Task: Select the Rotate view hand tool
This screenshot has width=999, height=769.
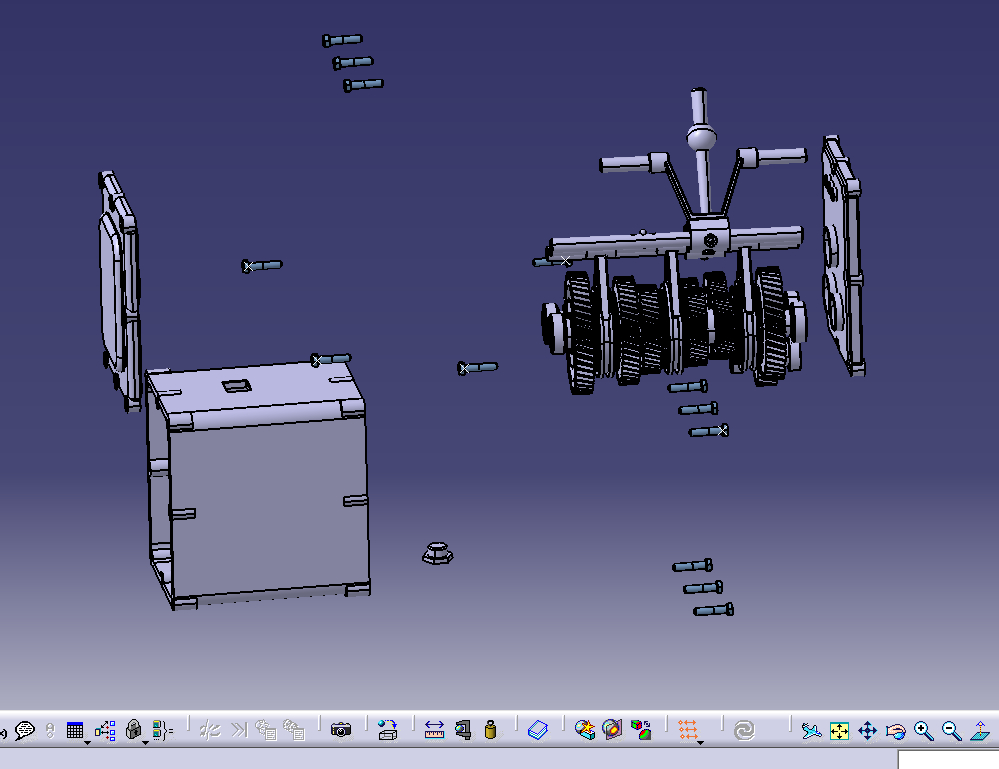Action: (x=896, y=731)
